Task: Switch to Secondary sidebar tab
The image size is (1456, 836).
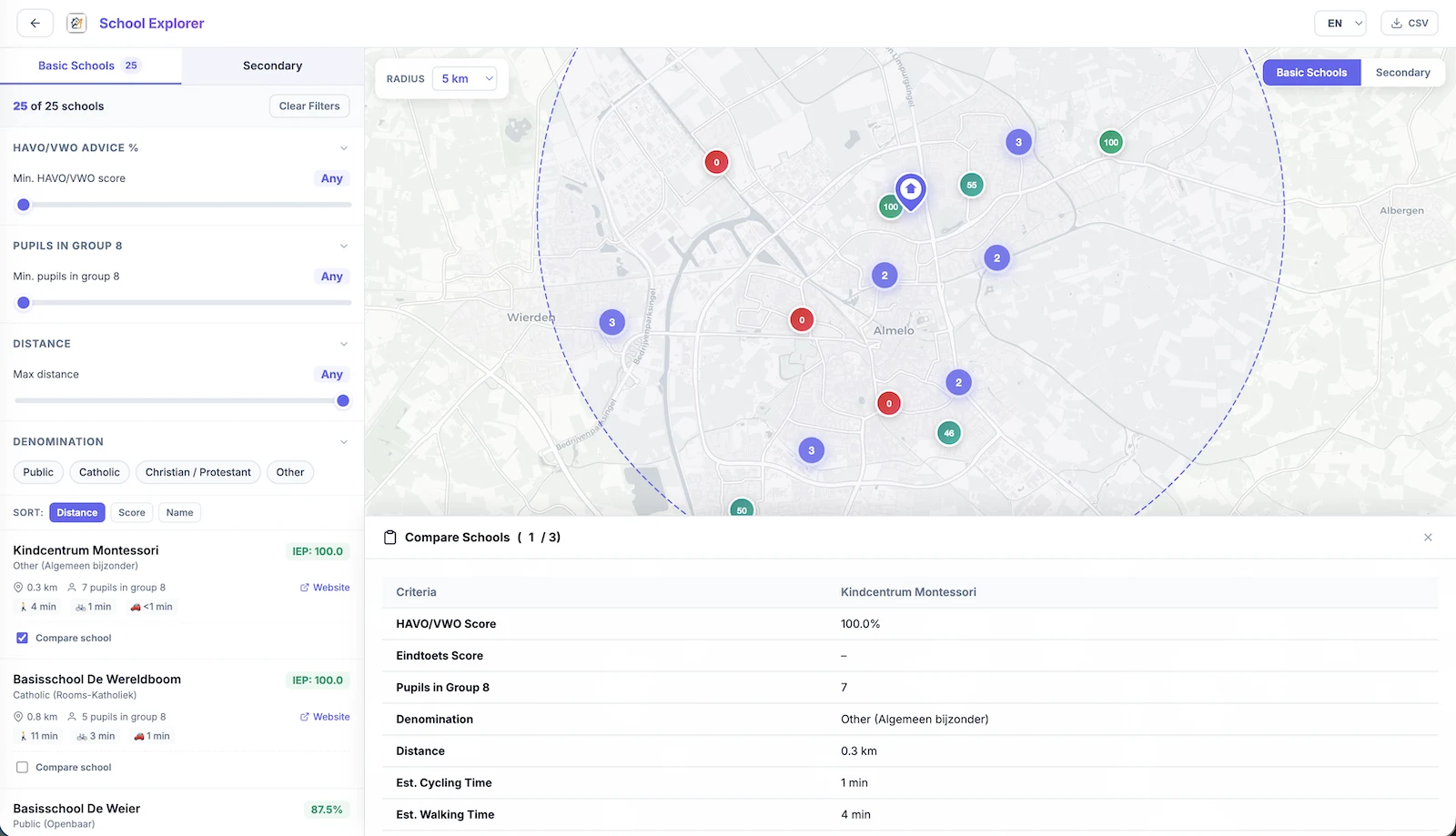Action: (273, 65)
